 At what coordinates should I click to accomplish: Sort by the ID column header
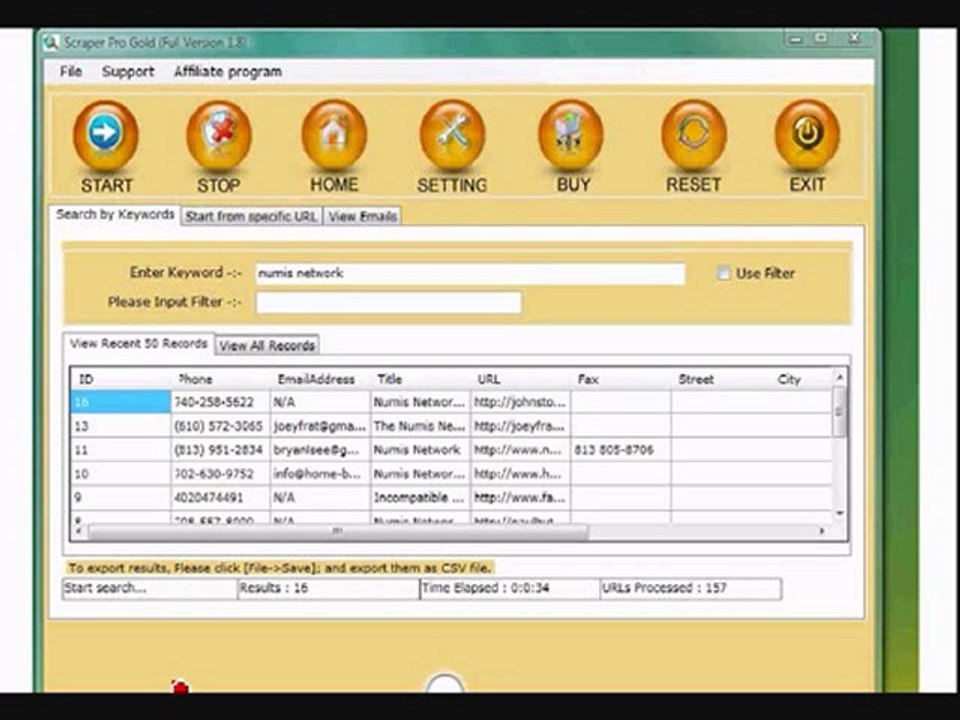(x=121, y=380)
